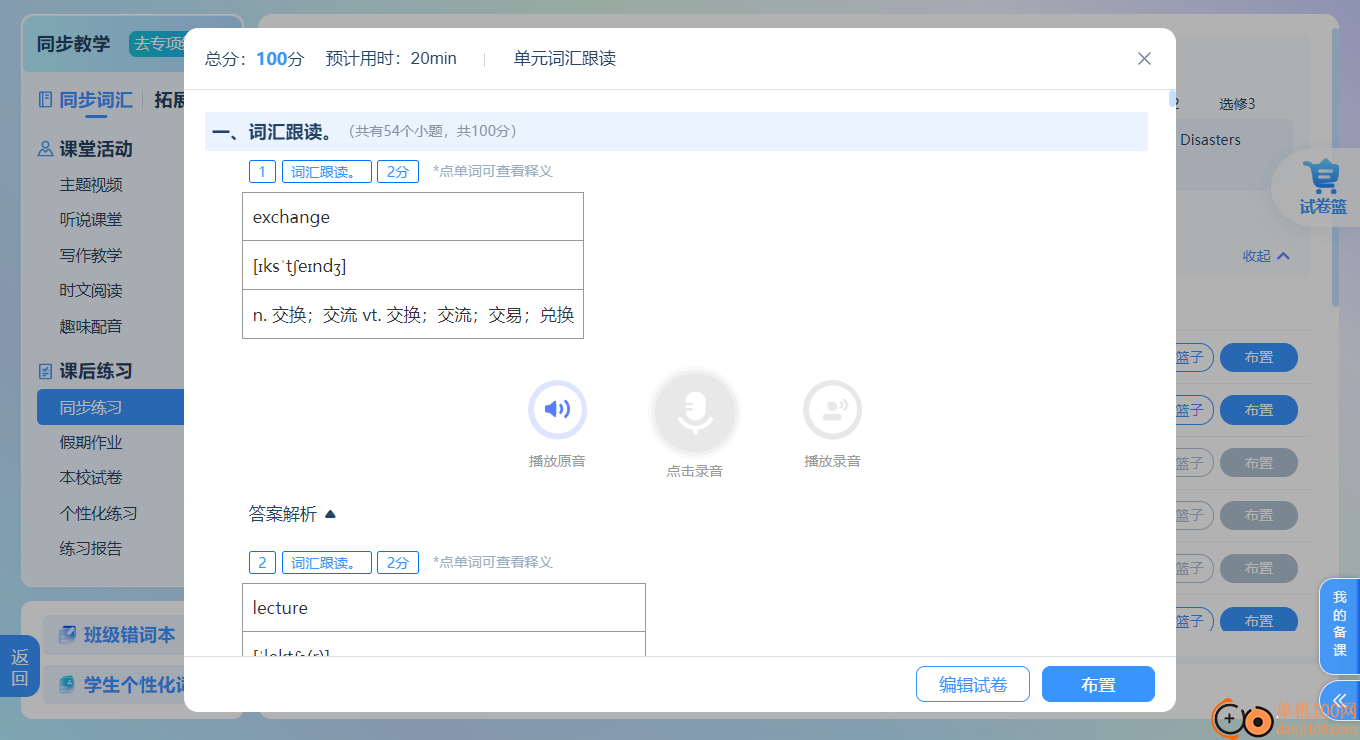The width and height of the screenshot is (1360, 740).
Task: Open 趣味配音 menu item
Action: pos(91,326)
